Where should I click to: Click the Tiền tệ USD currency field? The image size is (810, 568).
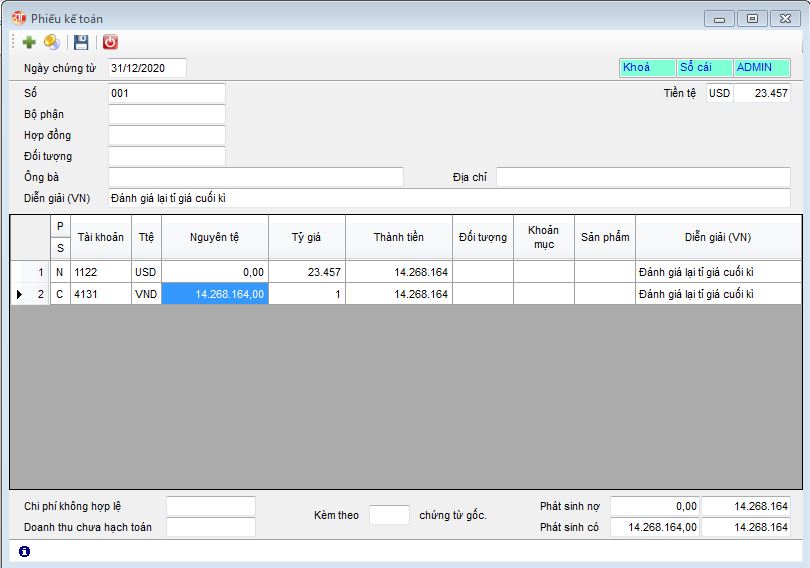coord(720,93)
